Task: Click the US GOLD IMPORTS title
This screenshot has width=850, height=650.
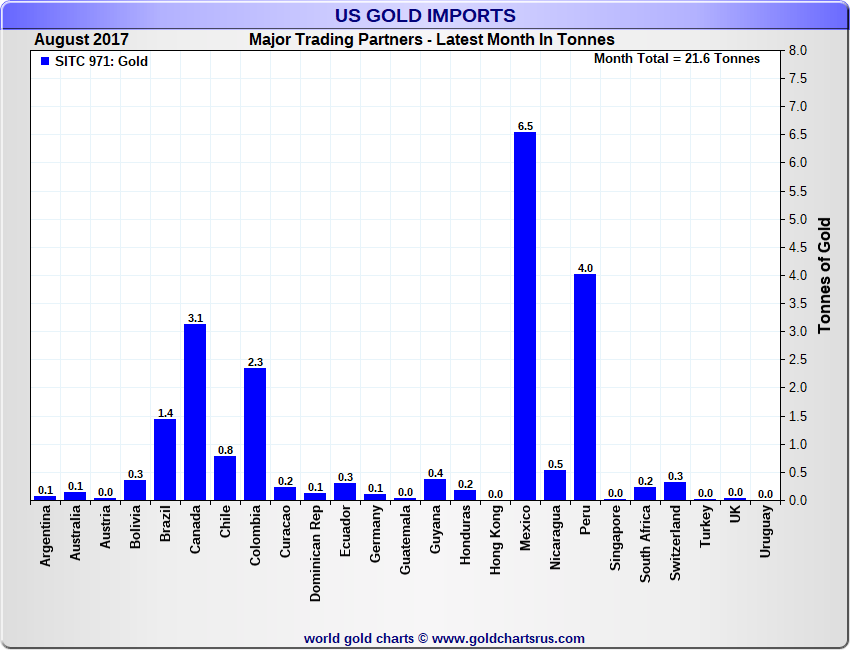Action: 426,15
